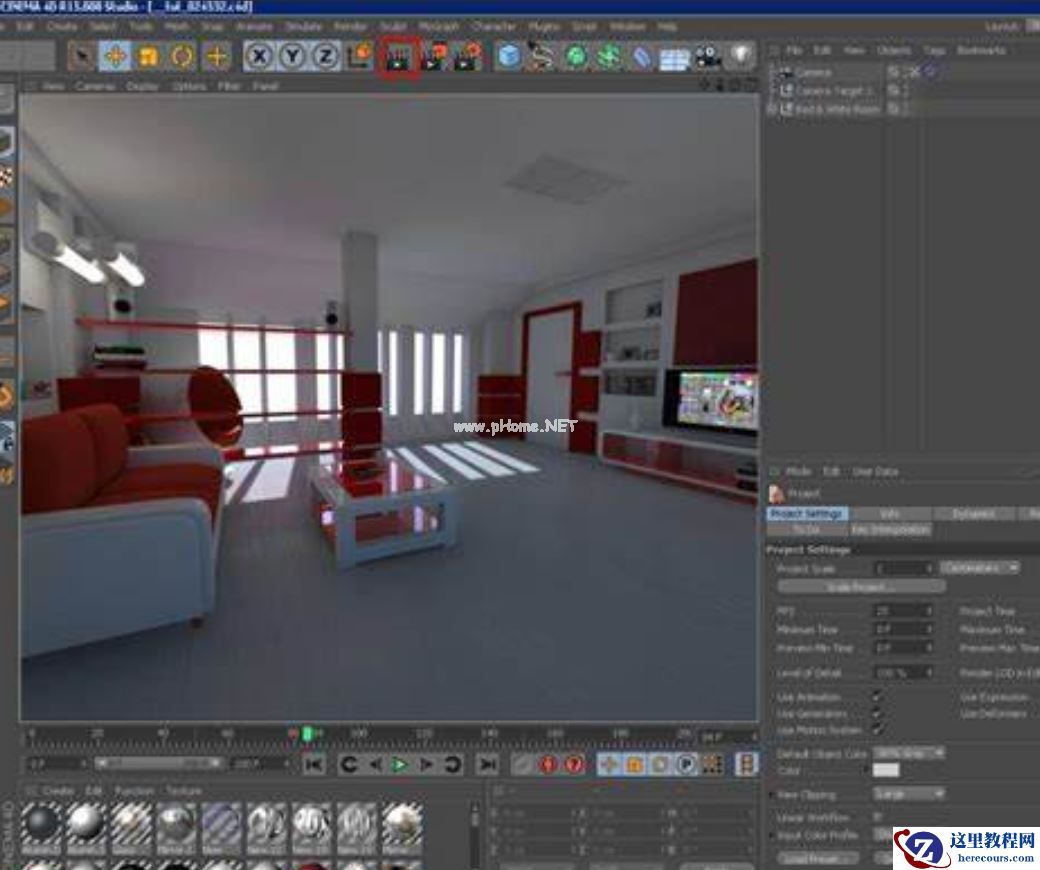Select the Red & White Room object
Image resolution: width=1040 pixels, height=870 pixels.
point(837,109)
